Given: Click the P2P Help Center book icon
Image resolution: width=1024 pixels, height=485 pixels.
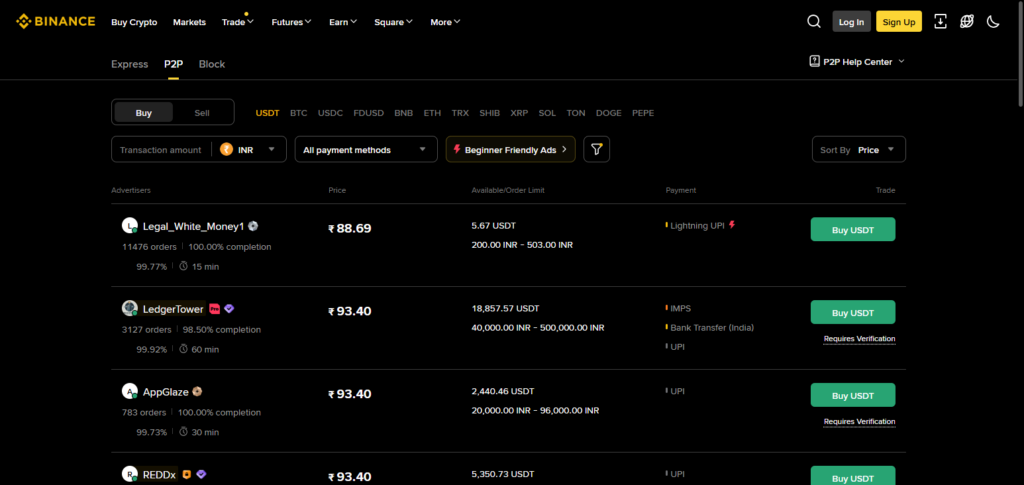Looking at the screenshot, I should pos(814,61).
